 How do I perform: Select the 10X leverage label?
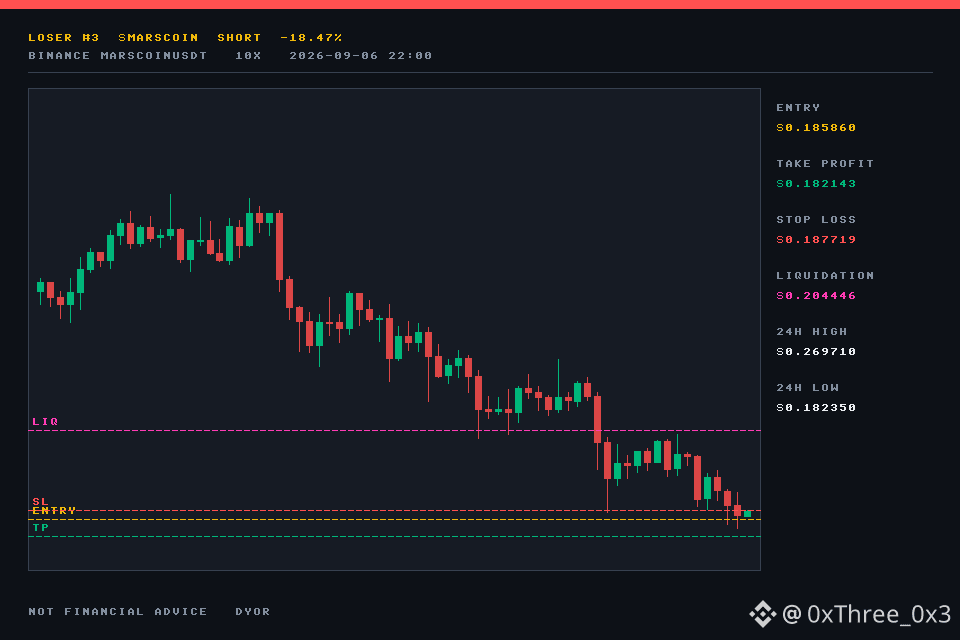(x=248, y=56)
